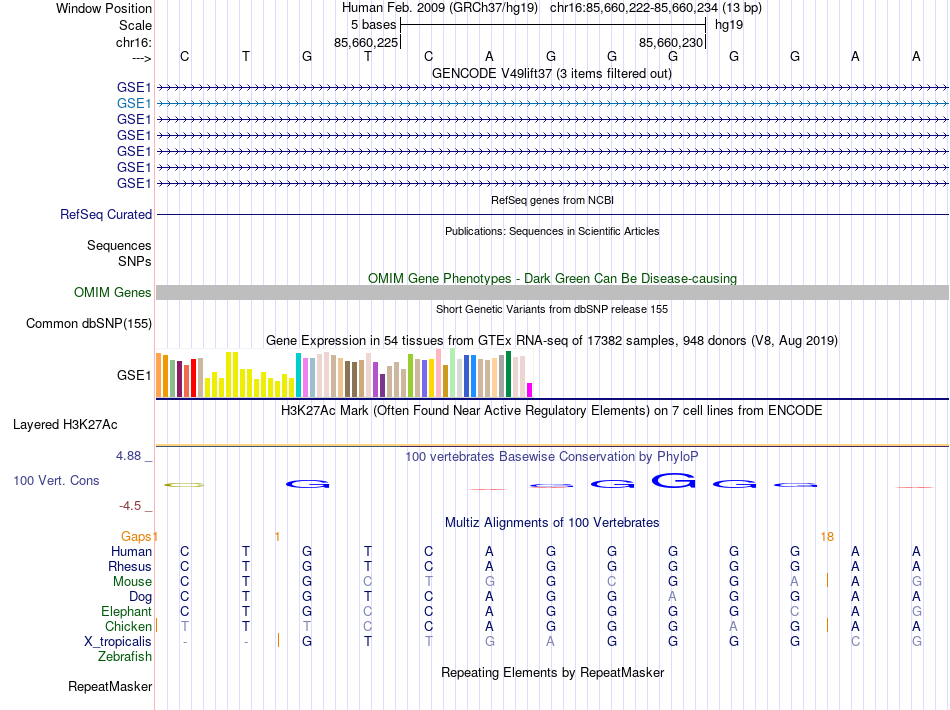Click the chr16: ruler label
The height and width of the screenshot is (710, 950).
pyautogui.click(x=134, y=42)
